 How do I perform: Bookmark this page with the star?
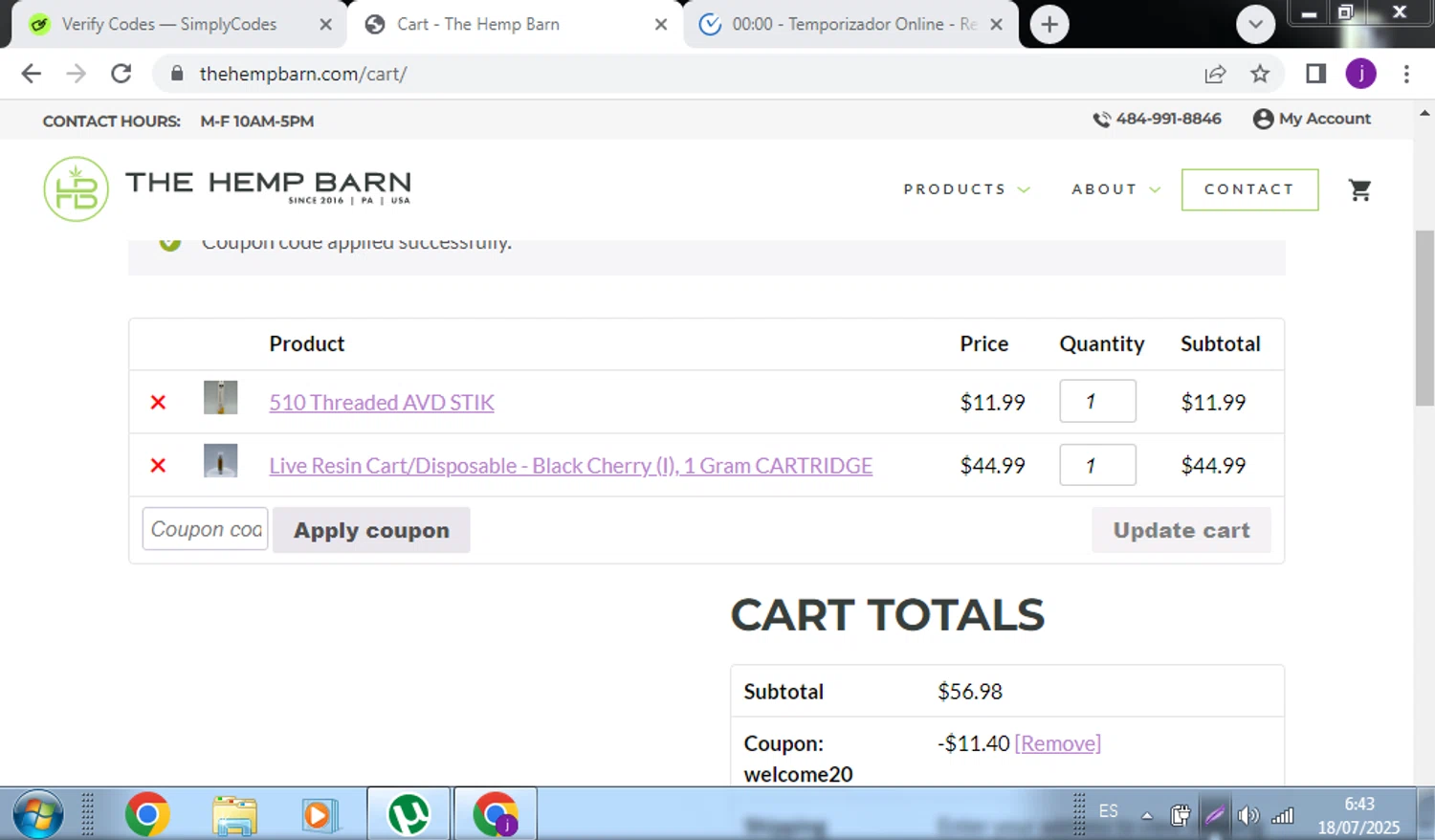coord(1260,74)
